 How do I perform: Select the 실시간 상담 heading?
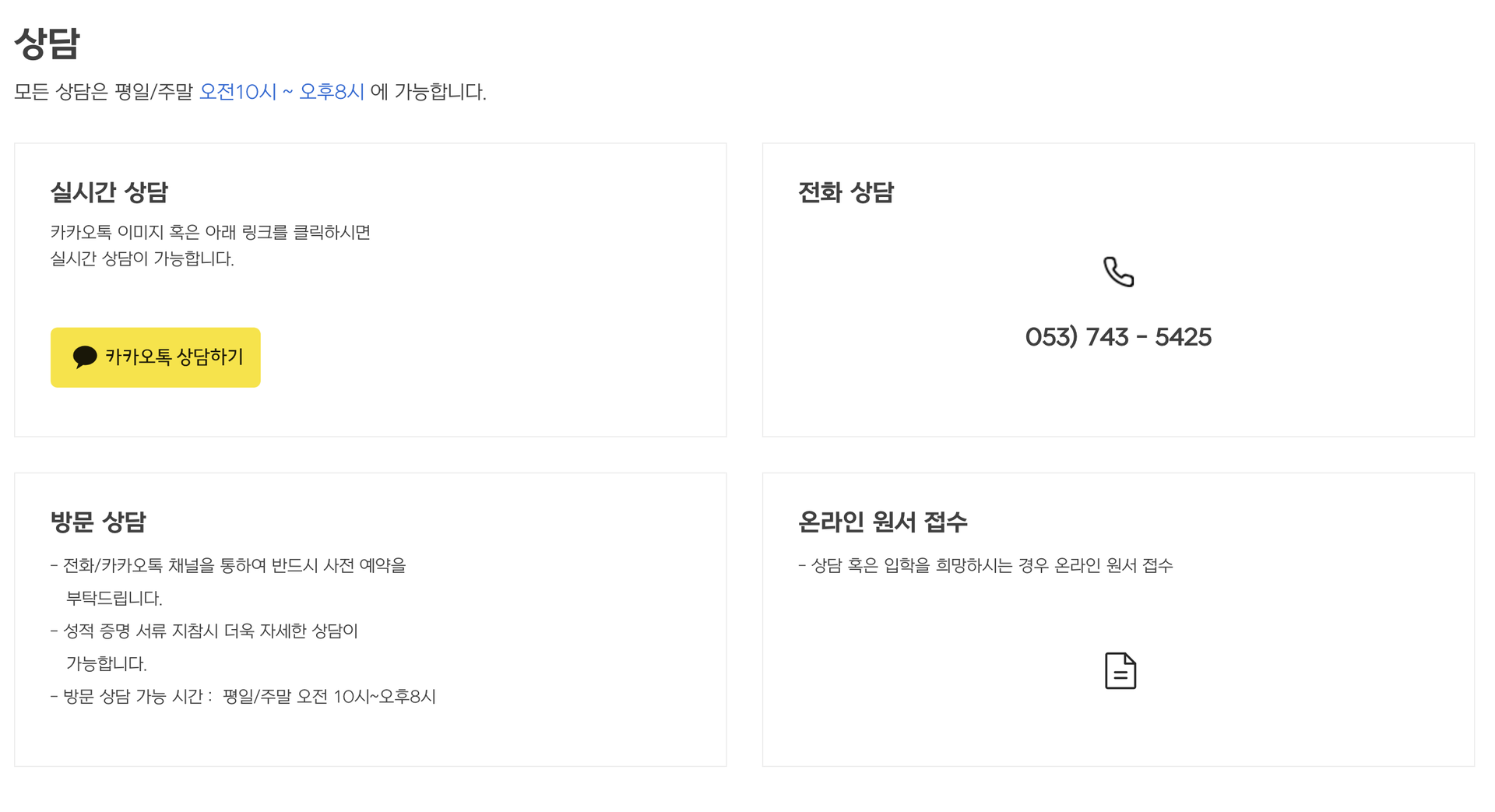pos(109,192)
